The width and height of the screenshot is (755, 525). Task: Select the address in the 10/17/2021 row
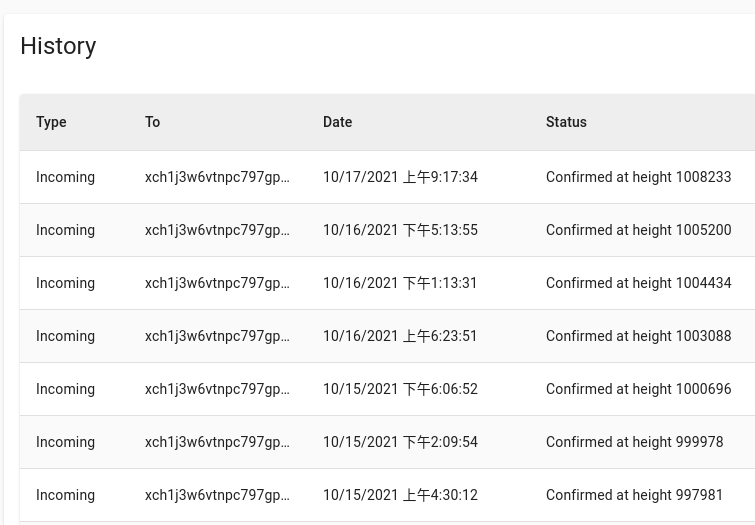tap(217, 177)
